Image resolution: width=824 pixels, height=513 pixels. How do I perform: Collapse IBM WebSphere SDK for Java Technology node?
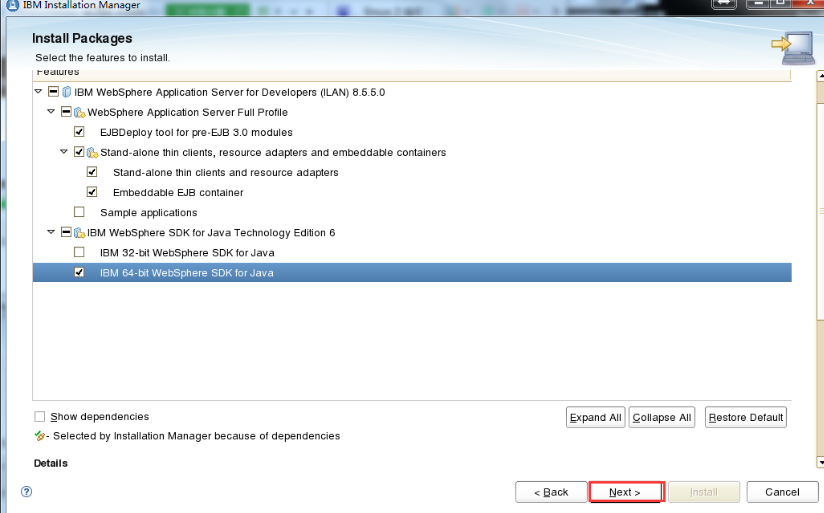(x=51, y=232)
